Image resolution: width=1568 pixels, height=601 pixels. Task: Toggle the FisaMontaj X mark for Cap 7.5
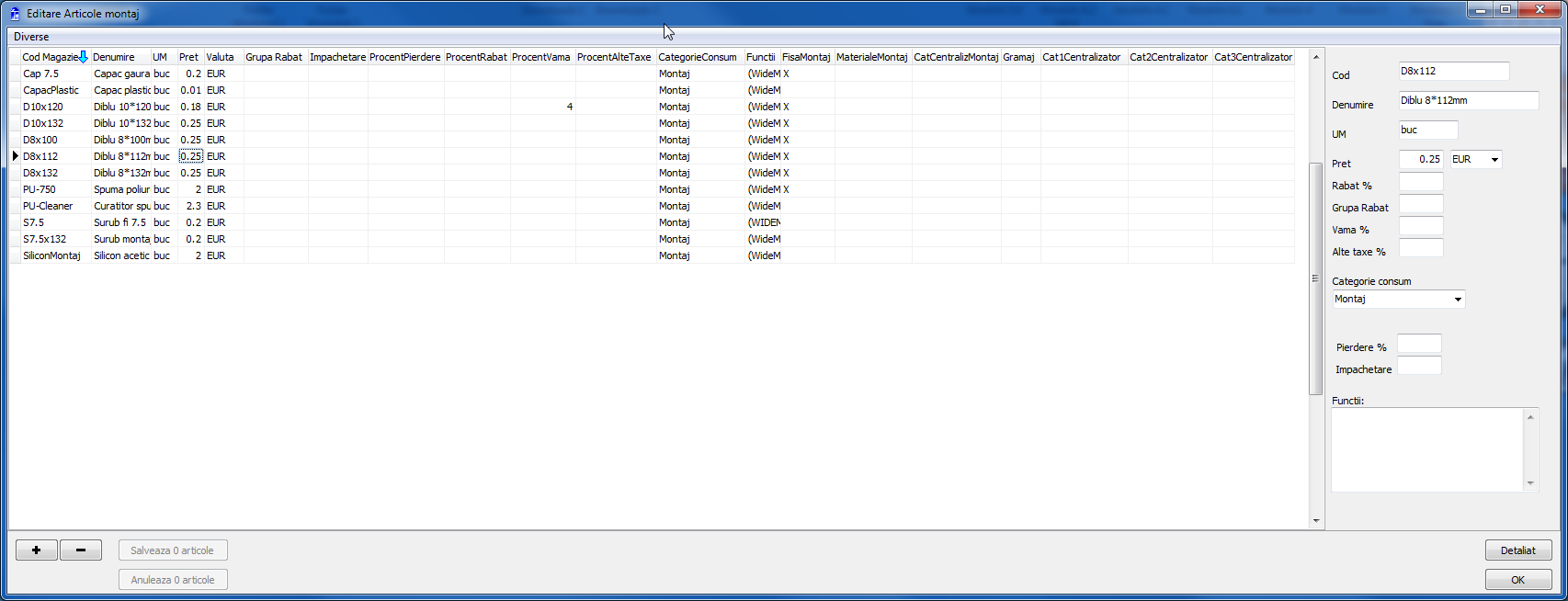click(x=786, y=74)
